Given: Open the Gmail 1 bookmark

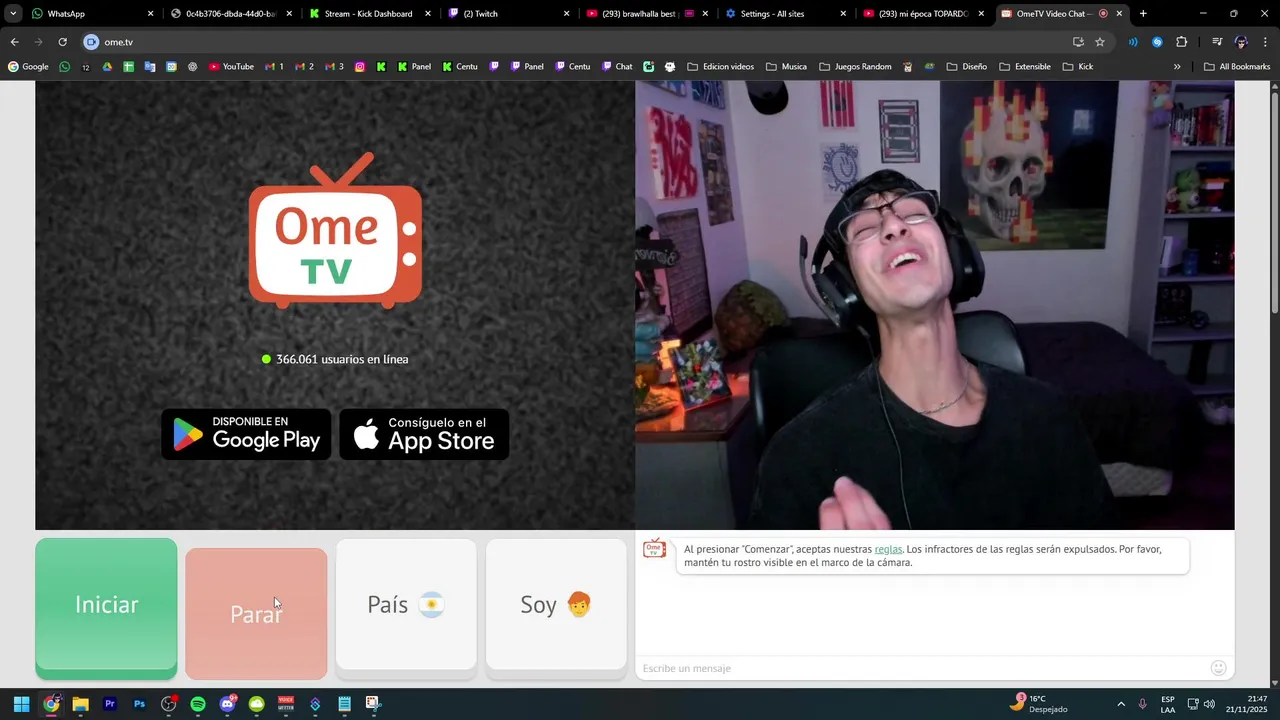Looking at the screenshot, I should click(274, 67).
